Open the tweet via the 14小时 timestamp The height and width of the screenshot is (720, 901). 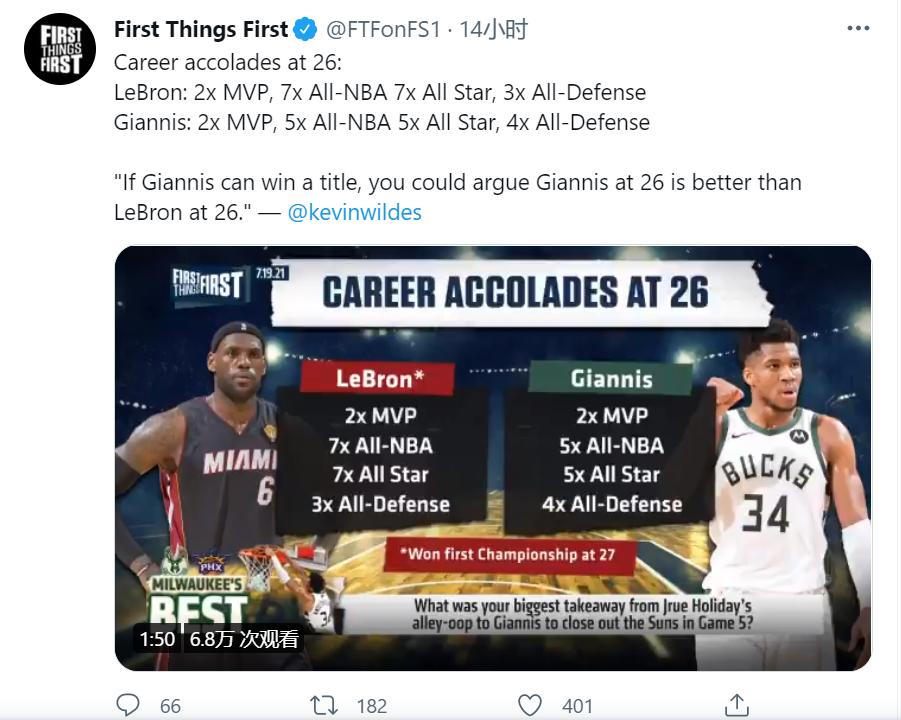[x=493, y=29]
